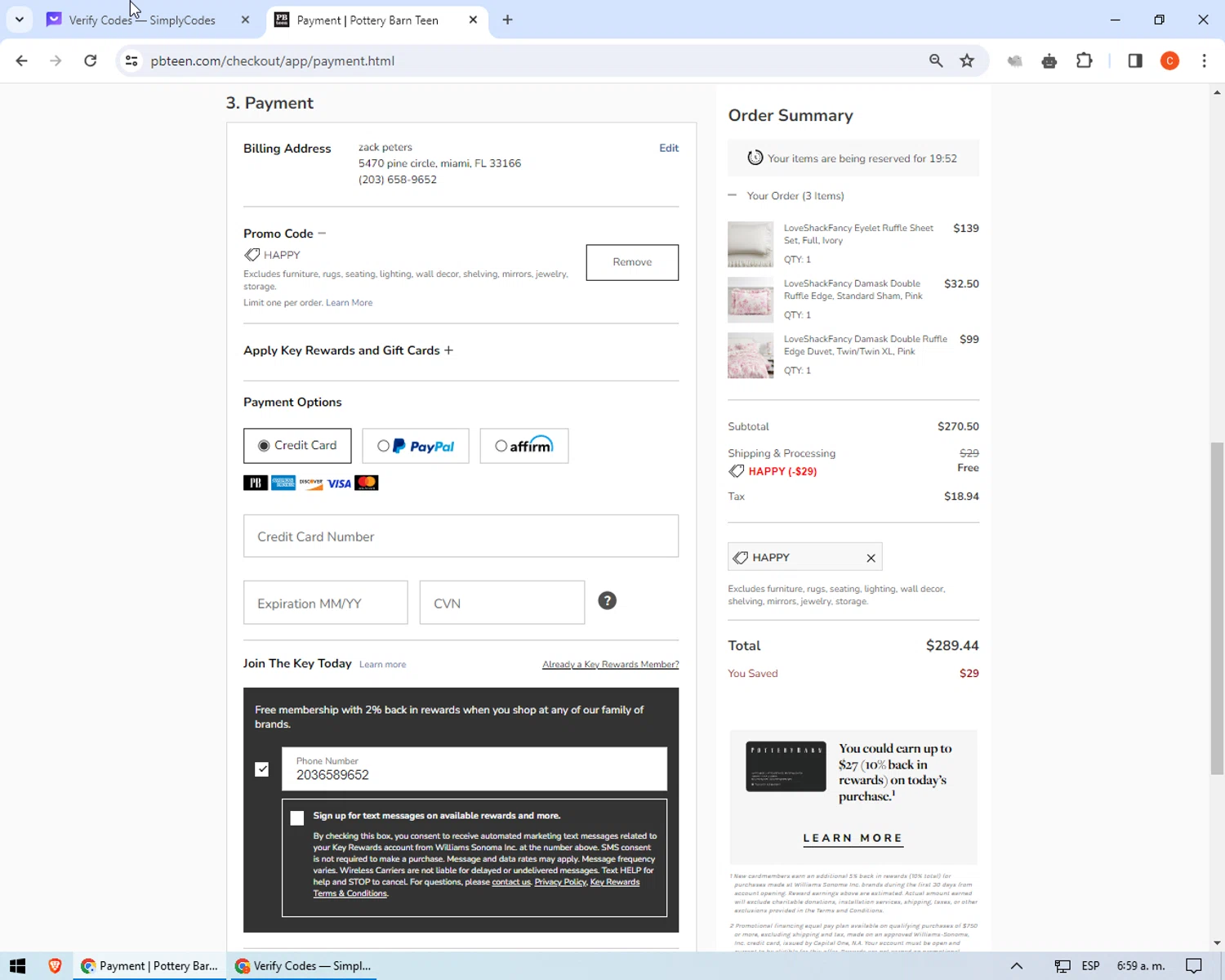Collapse Your Order (3 Items) list
Screen dimensions: 1225x980
click(733, 195)
